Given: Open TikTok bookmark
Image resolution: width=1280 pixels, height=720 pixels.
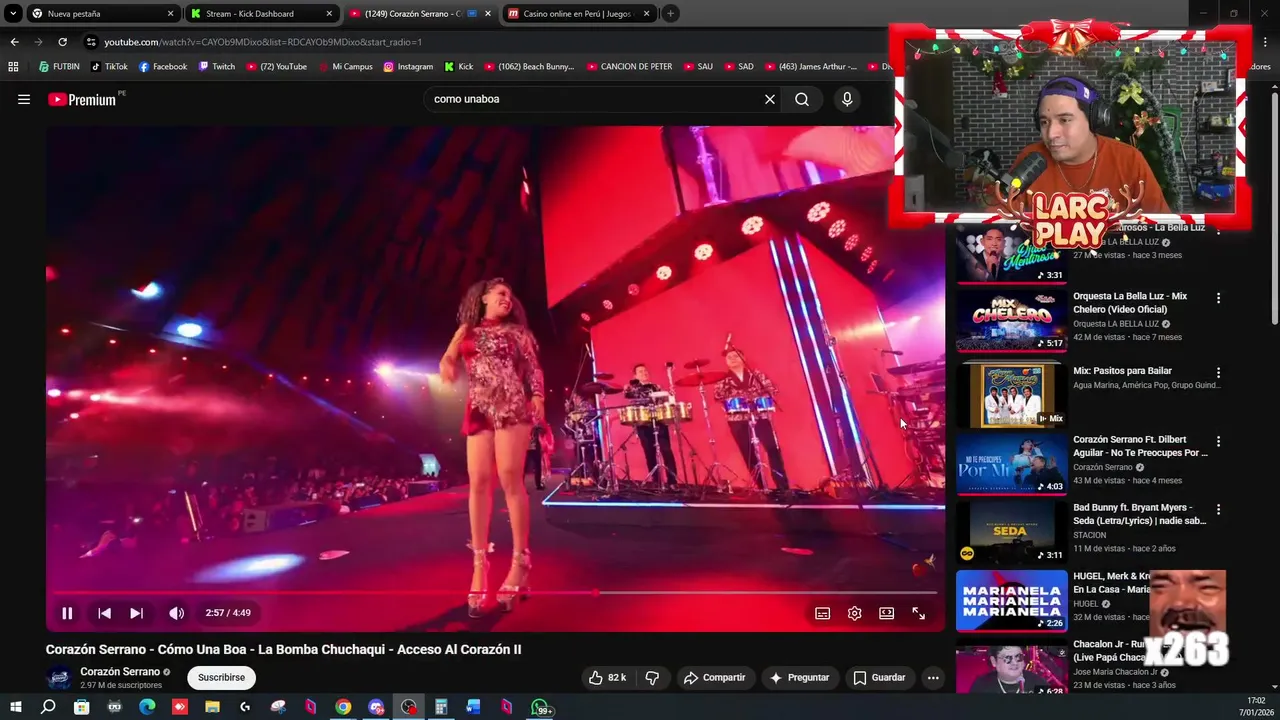Looking at the screenshot, I should tap(109, 67).
